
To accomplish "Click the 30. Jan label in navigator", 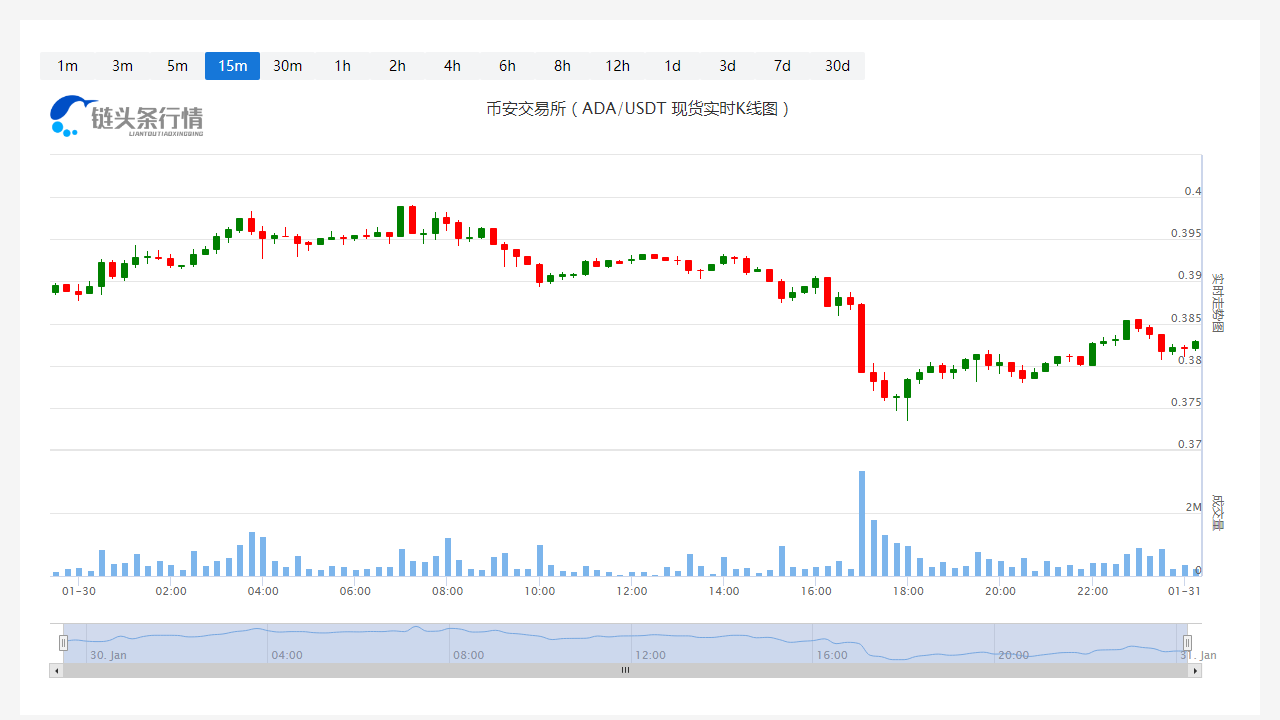I will tap(108, 655).
